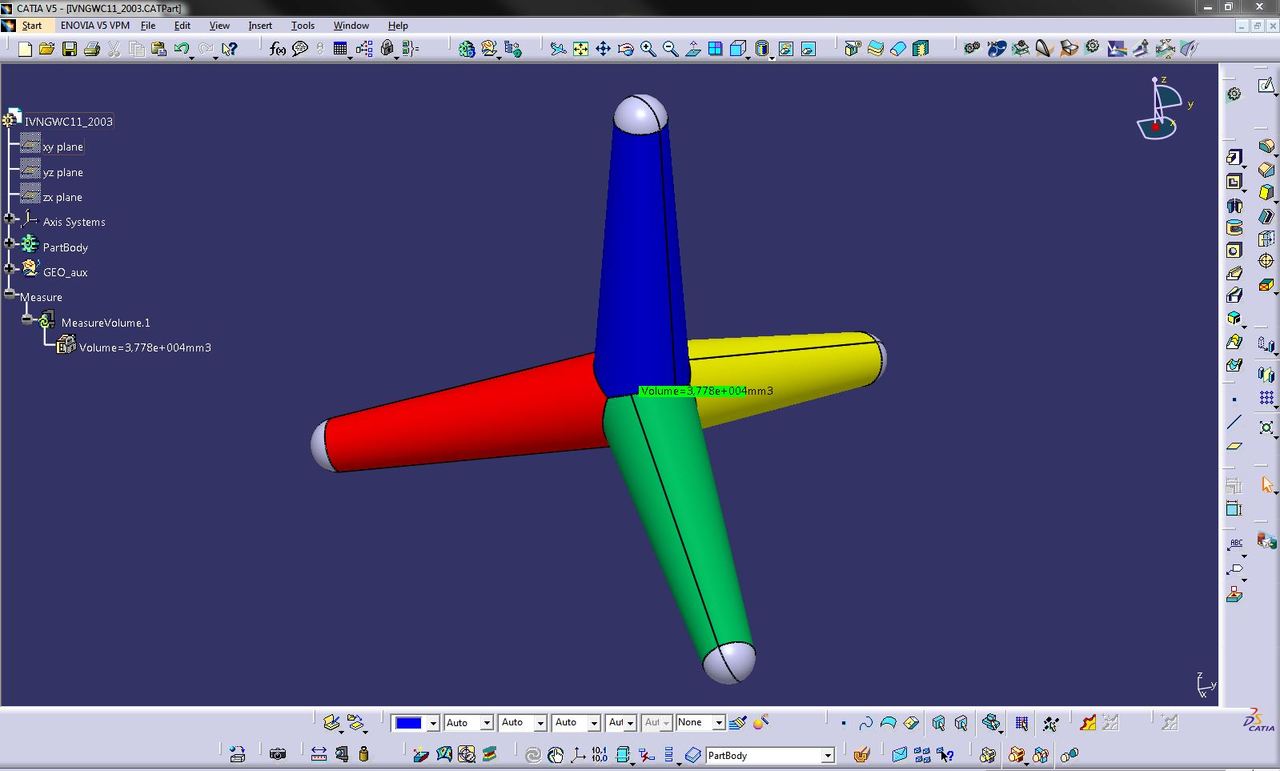
Task: Click the Capture camera icon
Action: click(278, 754)
